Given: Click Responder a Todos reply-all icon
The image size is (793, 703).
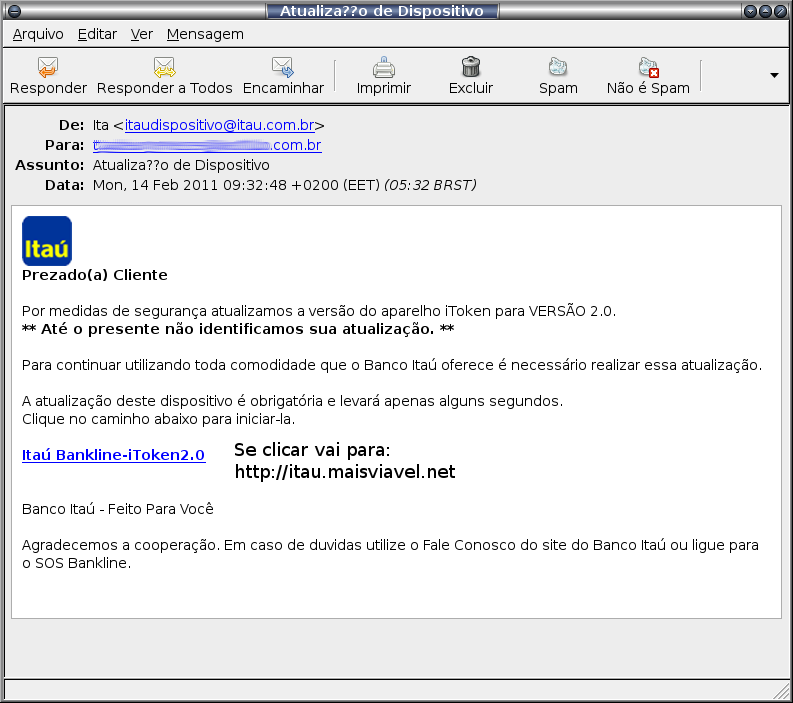Looking at the screenshot, I should tap(164, 67).
